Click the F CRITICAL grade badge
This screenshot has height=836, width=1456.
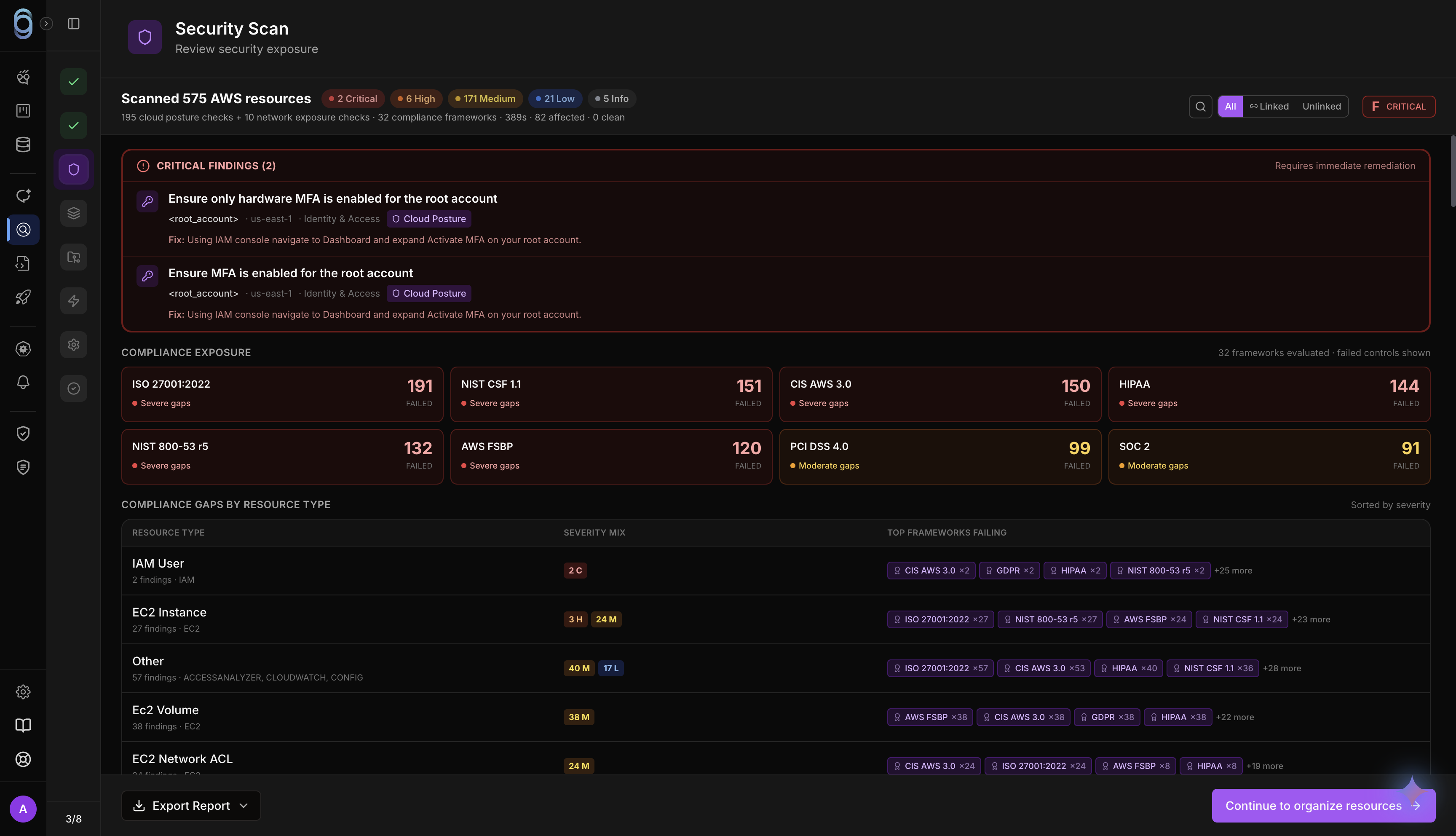tap(1399, 106)
